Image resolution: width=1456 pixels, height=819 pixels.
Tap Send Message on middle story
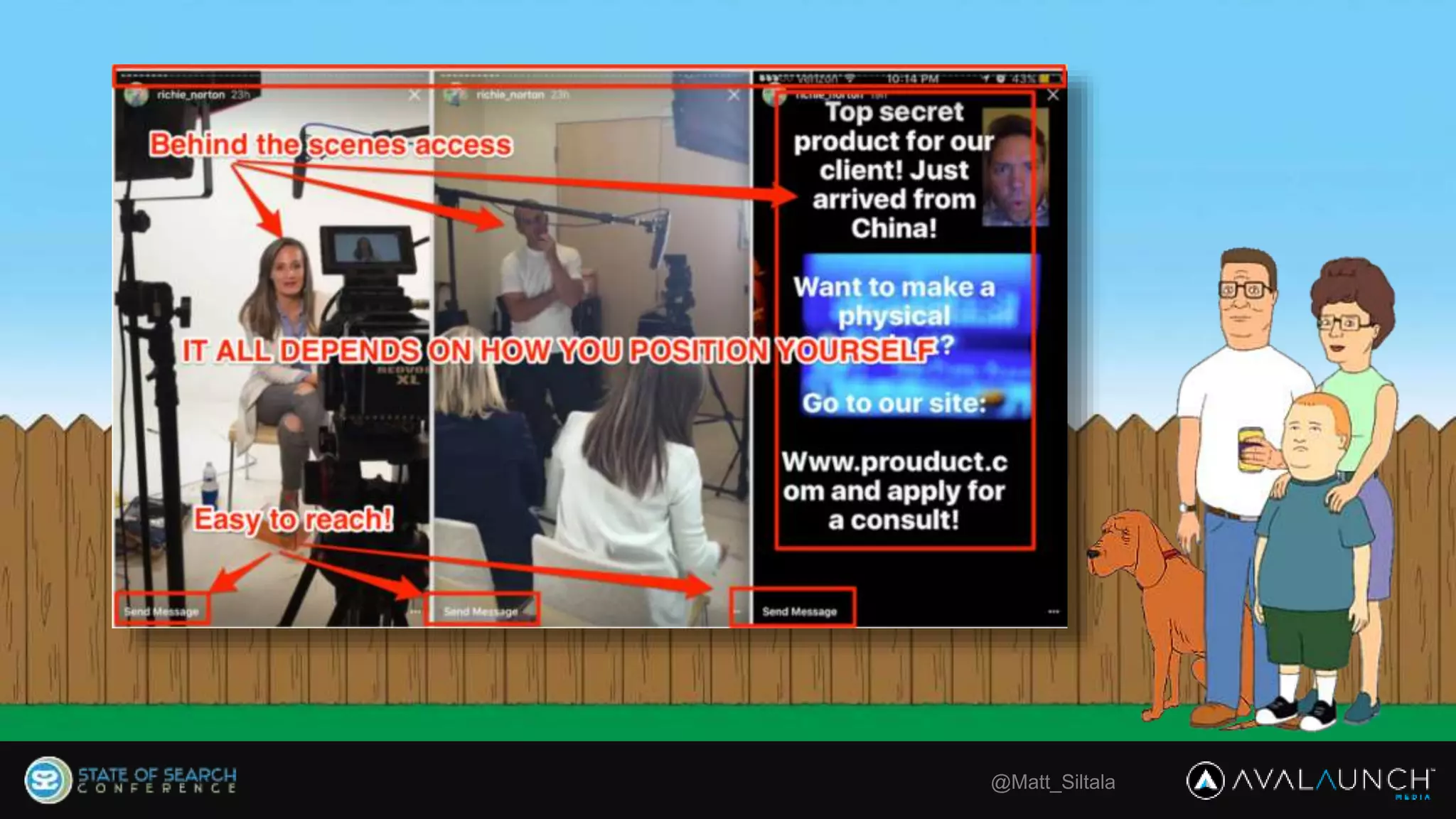tap(481, 611)
